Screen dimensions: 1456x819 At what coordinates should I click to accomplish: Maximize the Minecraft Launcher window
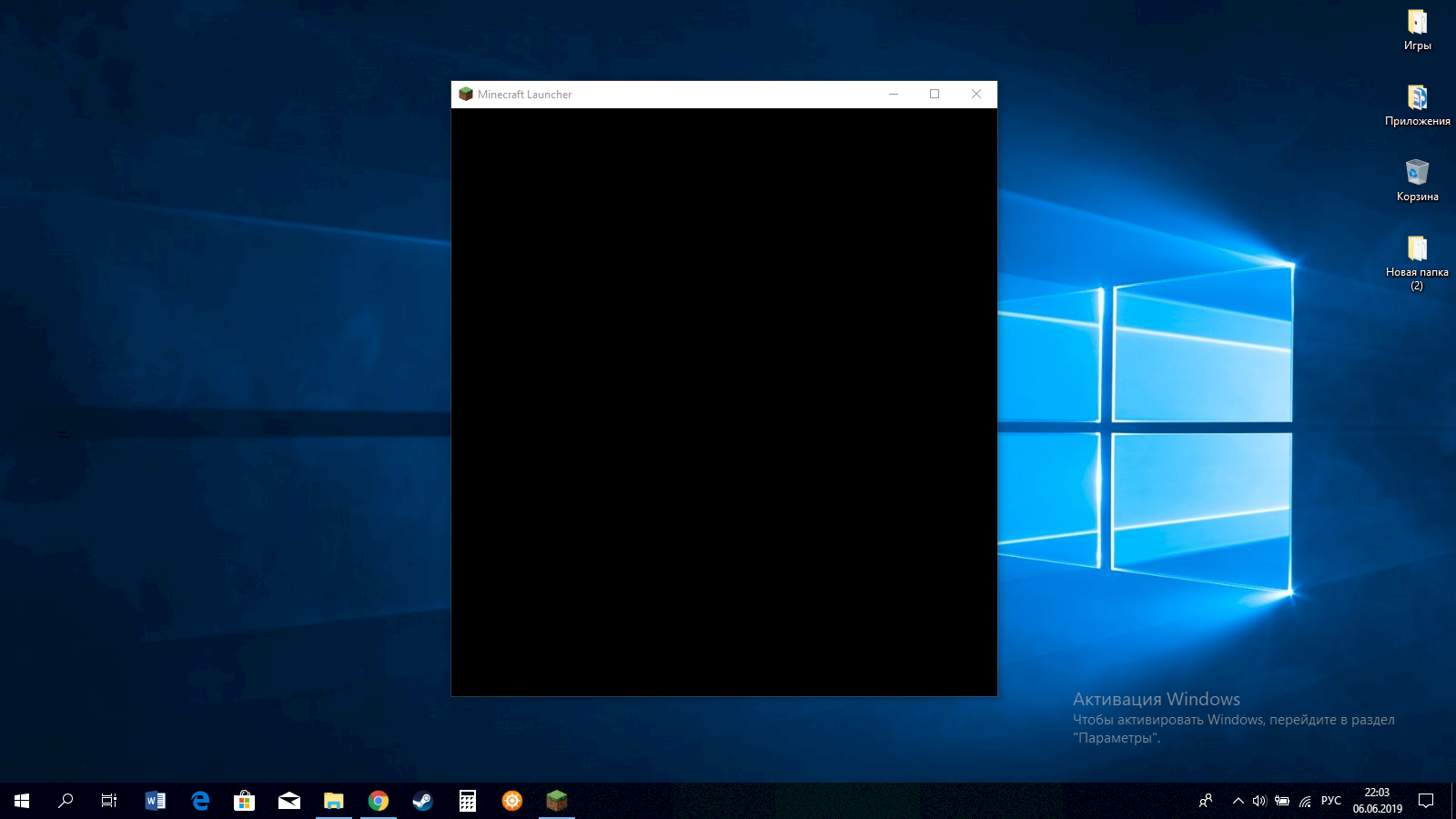[x=935, y=94]
